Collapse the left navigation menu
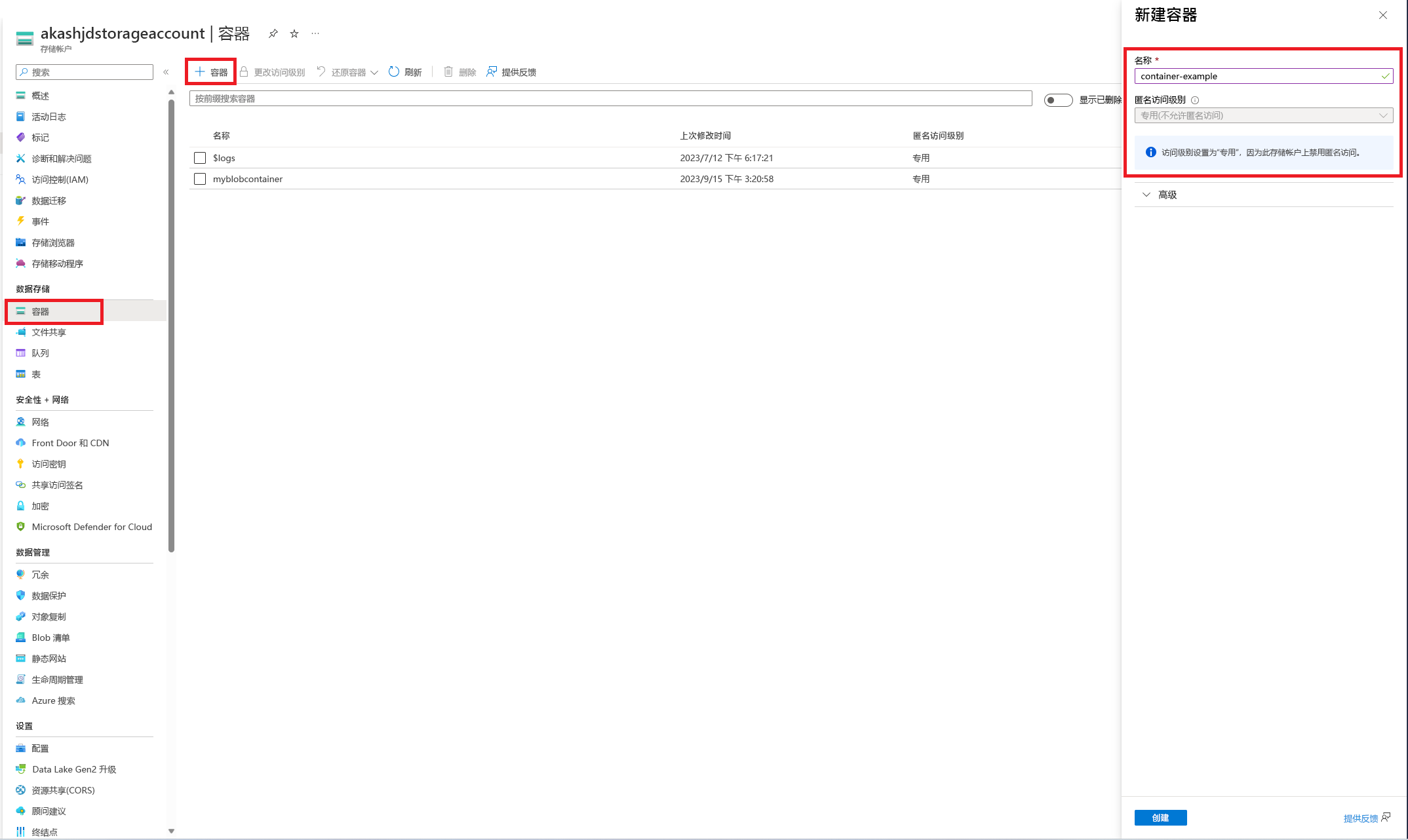 (166, 72)
